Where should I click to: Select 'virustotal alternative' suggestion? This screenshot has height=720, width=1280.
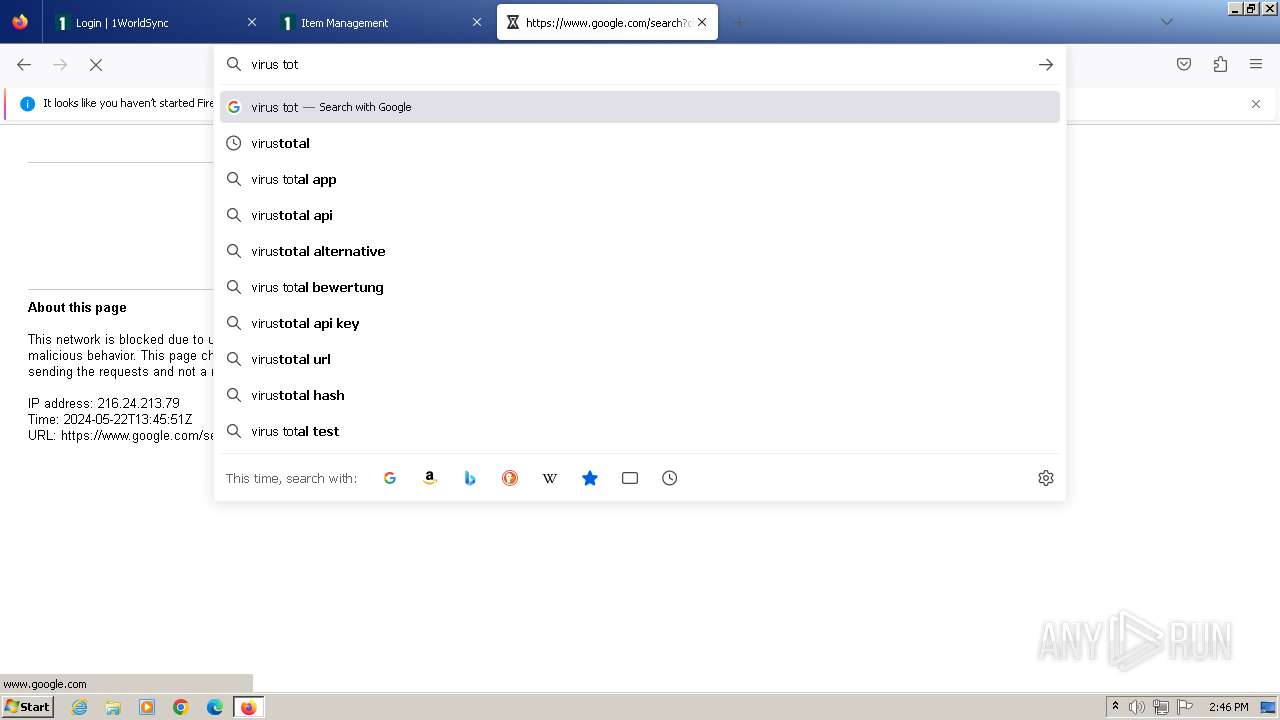coord(640,251)
